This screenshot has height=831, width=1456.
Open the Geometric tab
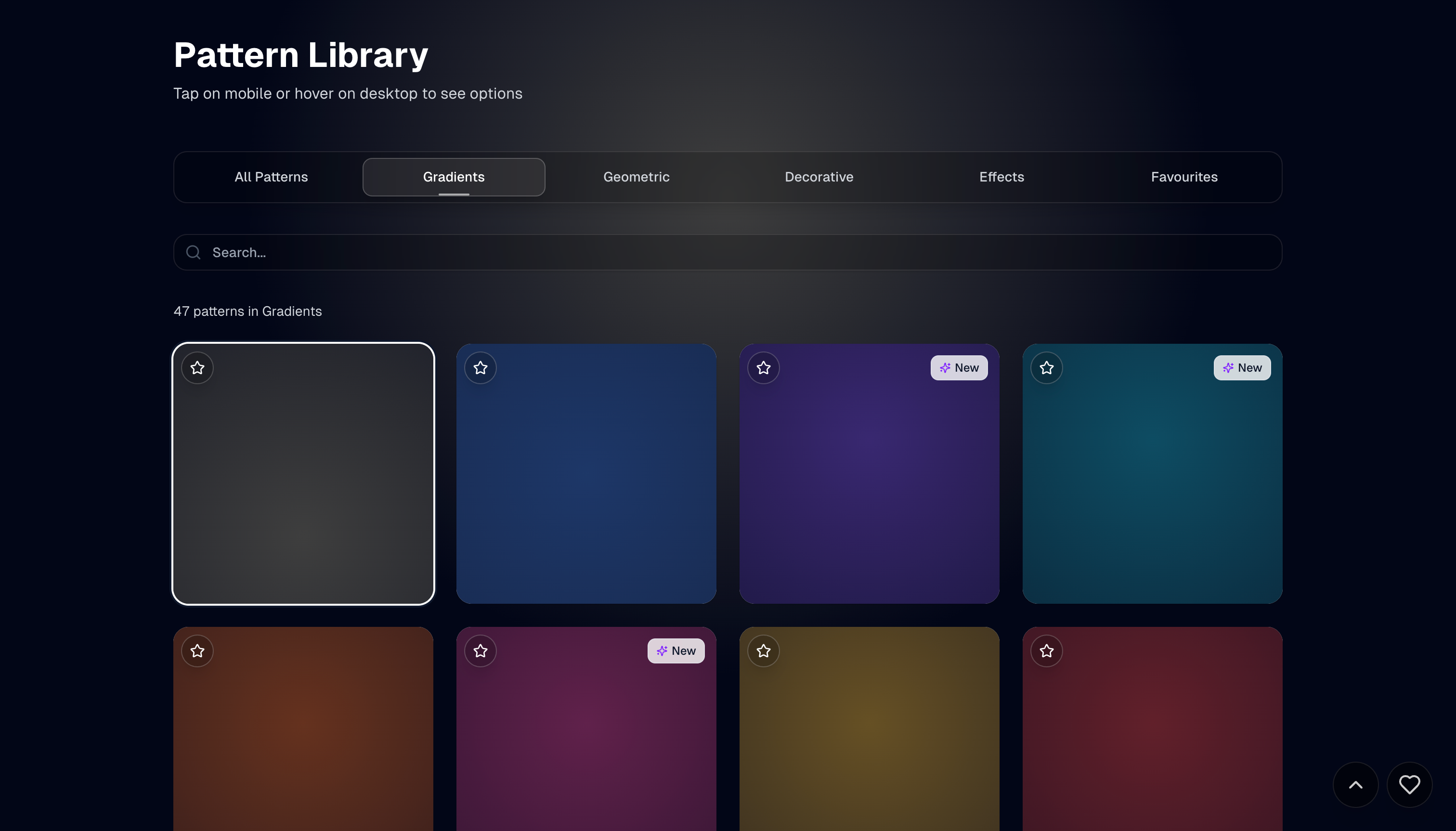coord(637,177)
